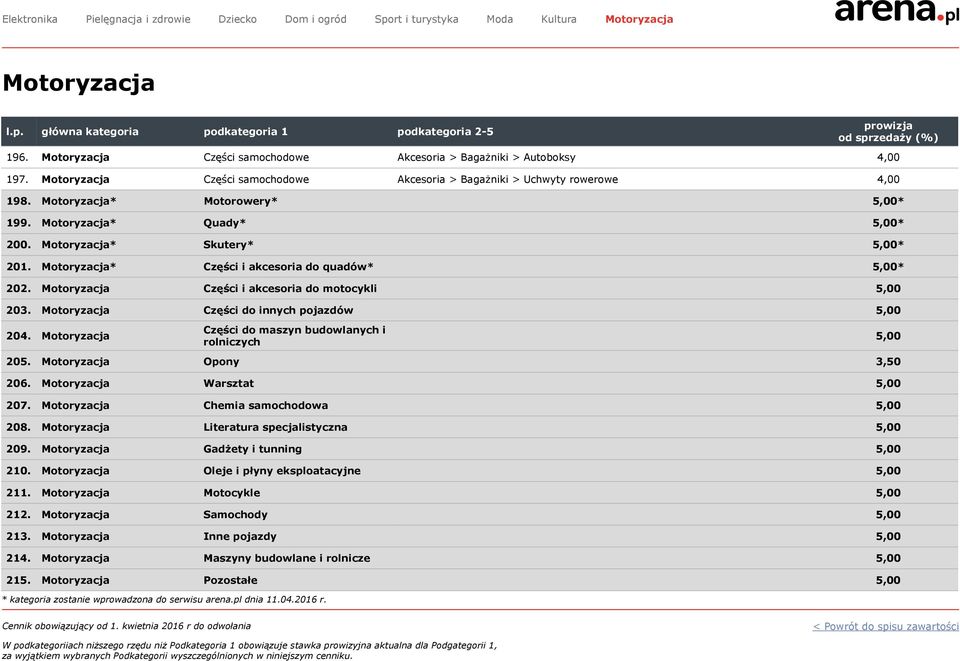Click the podkategoria 1 column header
This screenshot has width=960, height=661.
246,132
